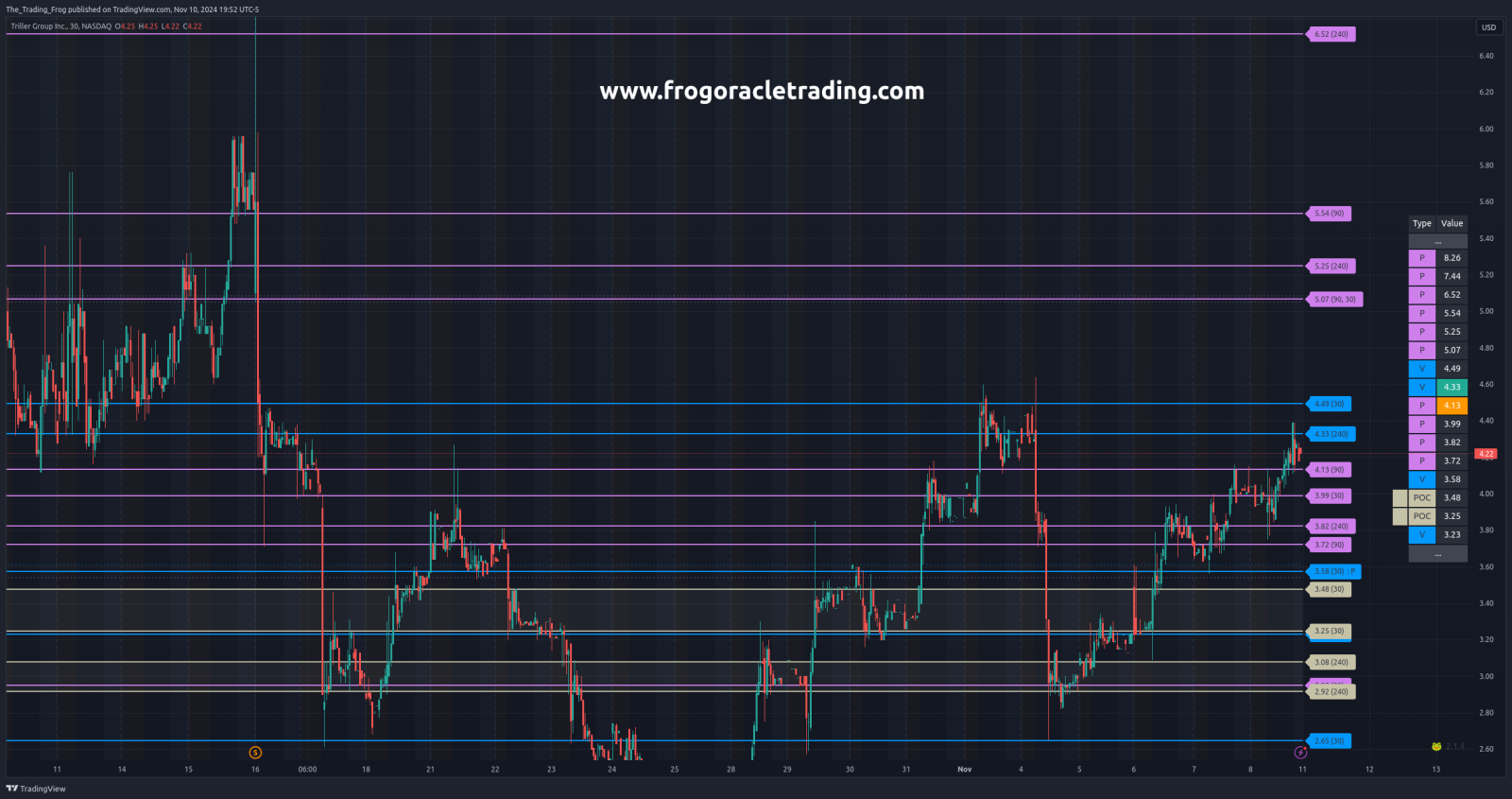Select the blue 4.33 (240) level label
The height and width of the screenshot is (799, 1512).
[x=1331, y=434]
